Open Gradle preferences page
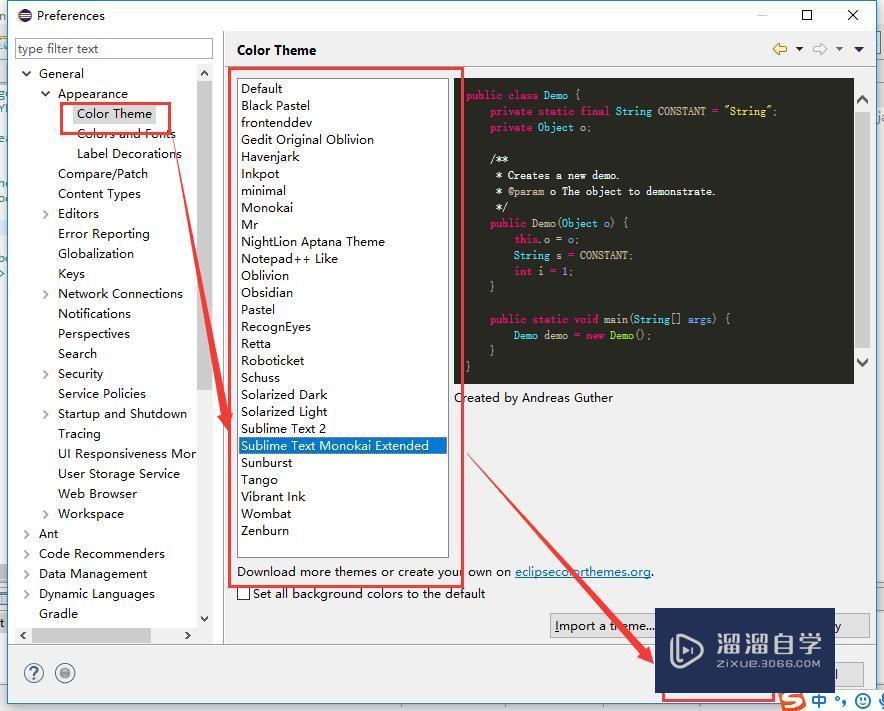Screen dimensions: 884x711 point(58,613)
